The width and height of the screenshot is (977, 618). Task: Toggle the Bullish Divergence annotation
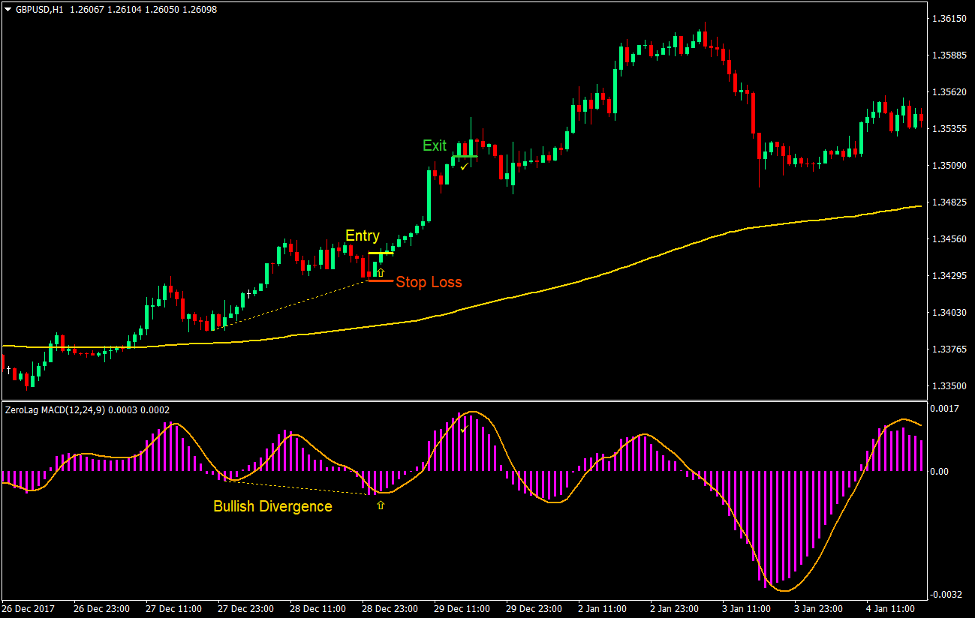(x=272, y=507)
